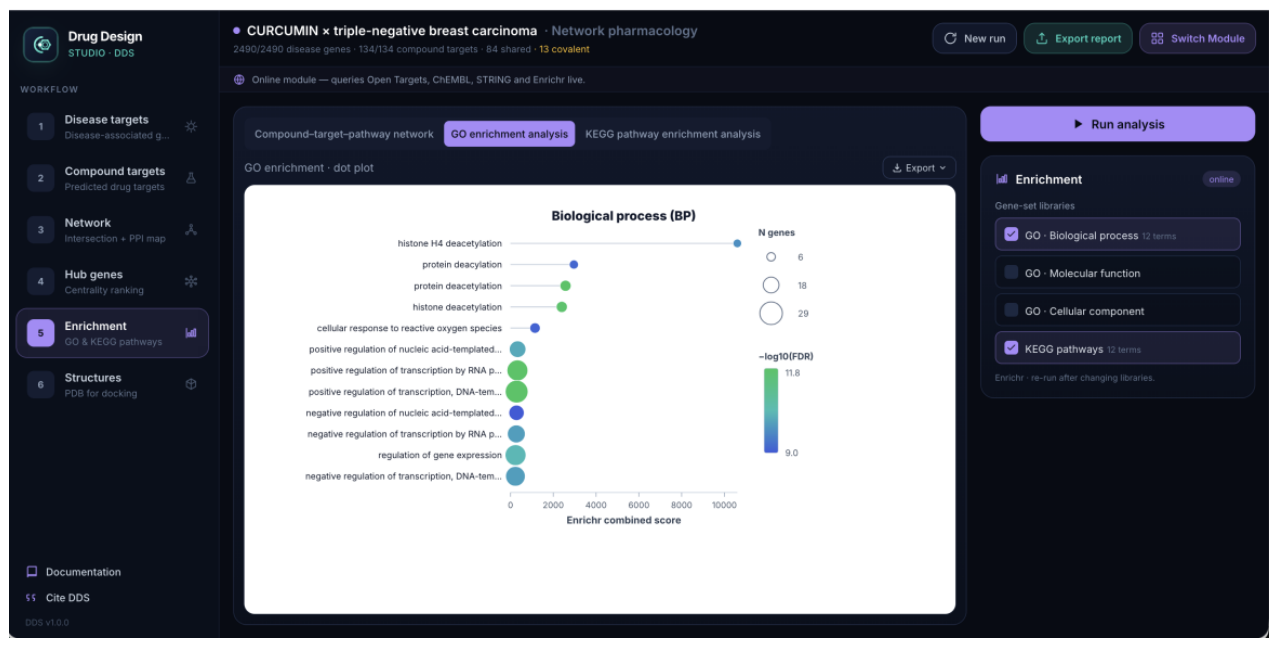
Task: Click the Documentation book icon
Action: coord(32,572)
